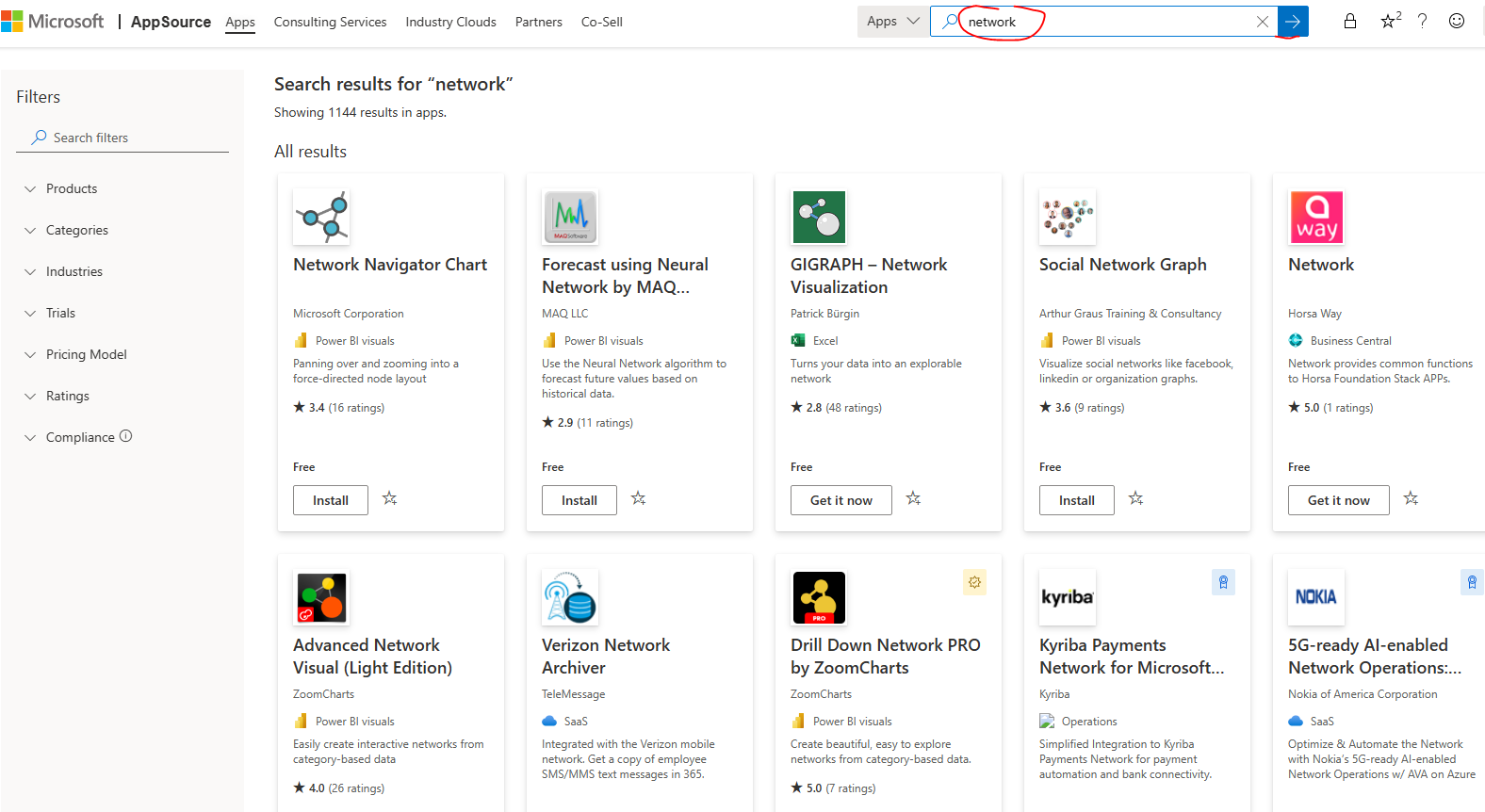The image size is (1485, 812).
Task: Open the Verizon Network Archiver app icon
Action: [x=570, y=597]
